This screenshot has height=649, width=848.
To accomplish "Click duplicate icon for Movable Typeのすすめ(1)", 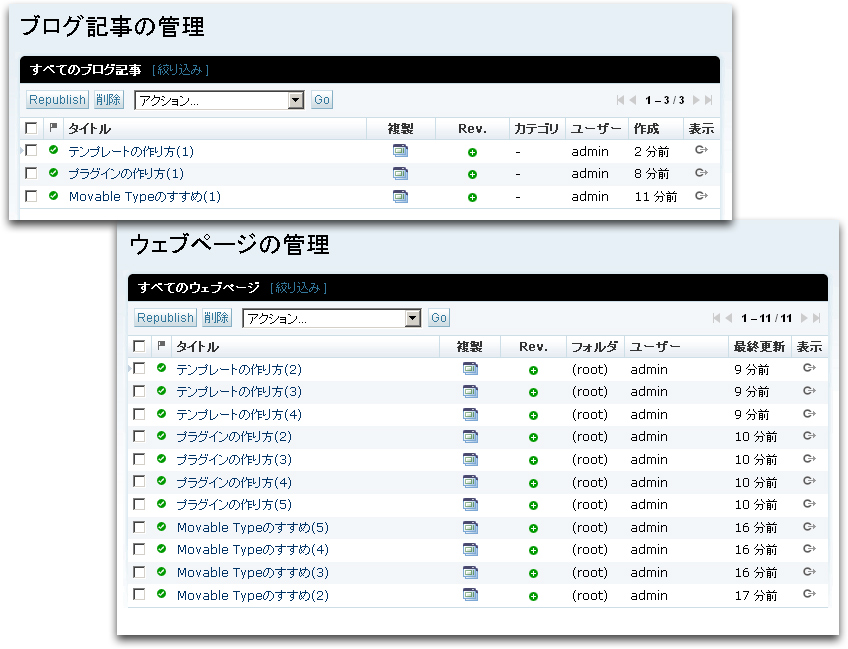I will pyautogui.click(x=400, y=196).
